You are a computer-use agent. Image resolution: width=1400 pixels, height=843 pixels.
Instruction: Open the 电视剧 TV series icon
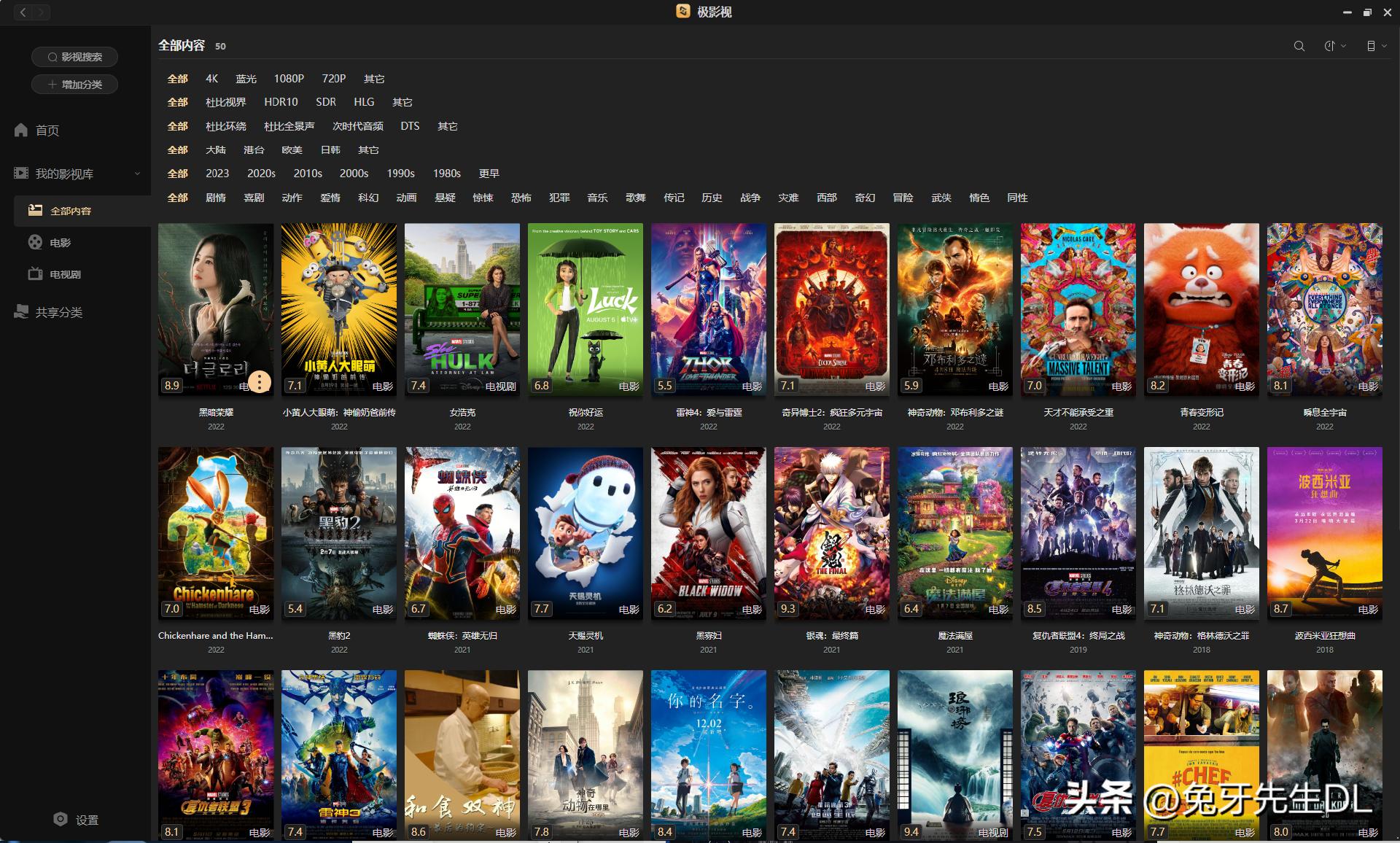click(x=35, y=274)
